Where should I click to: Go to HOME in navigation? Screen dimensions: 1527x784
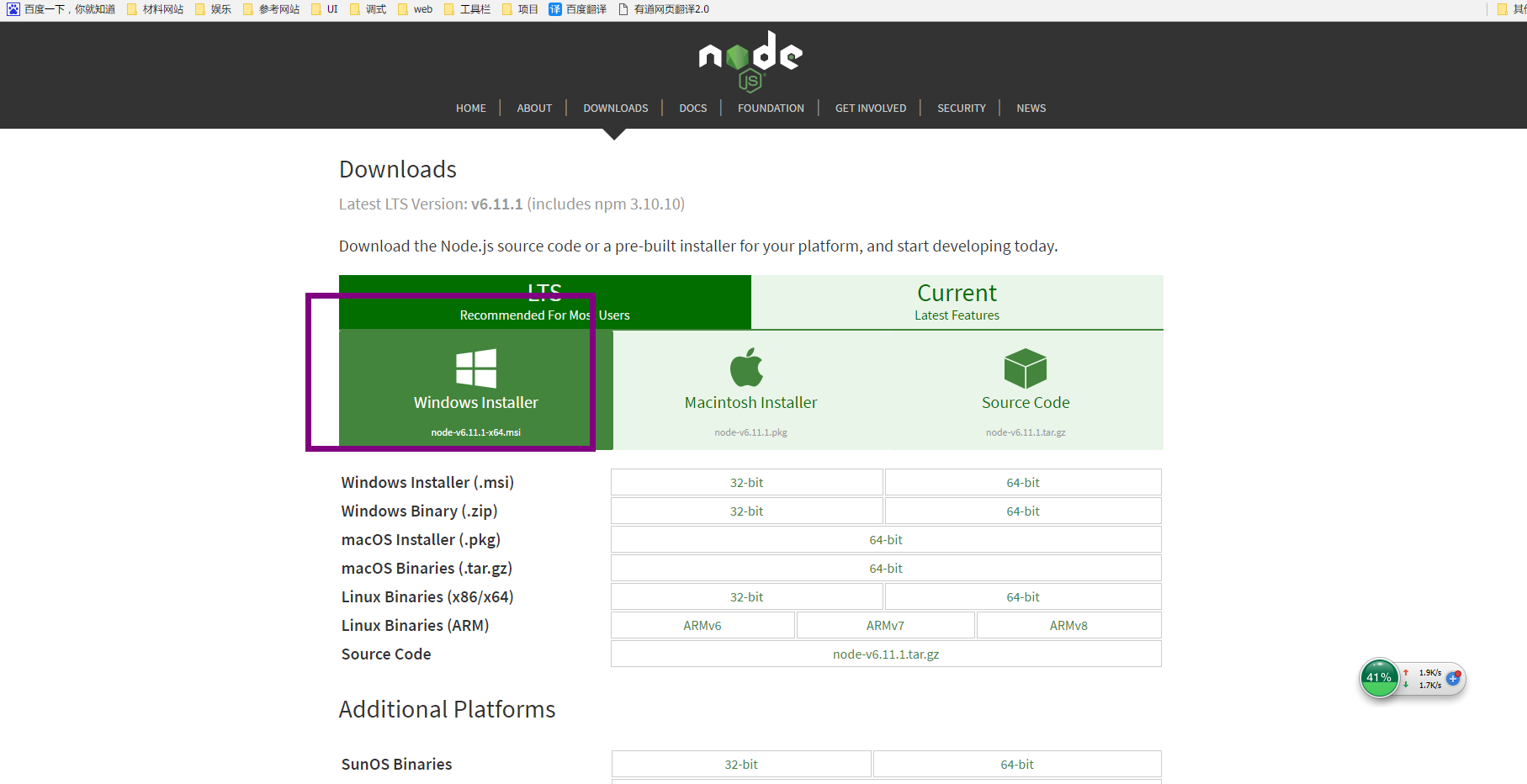471,108
